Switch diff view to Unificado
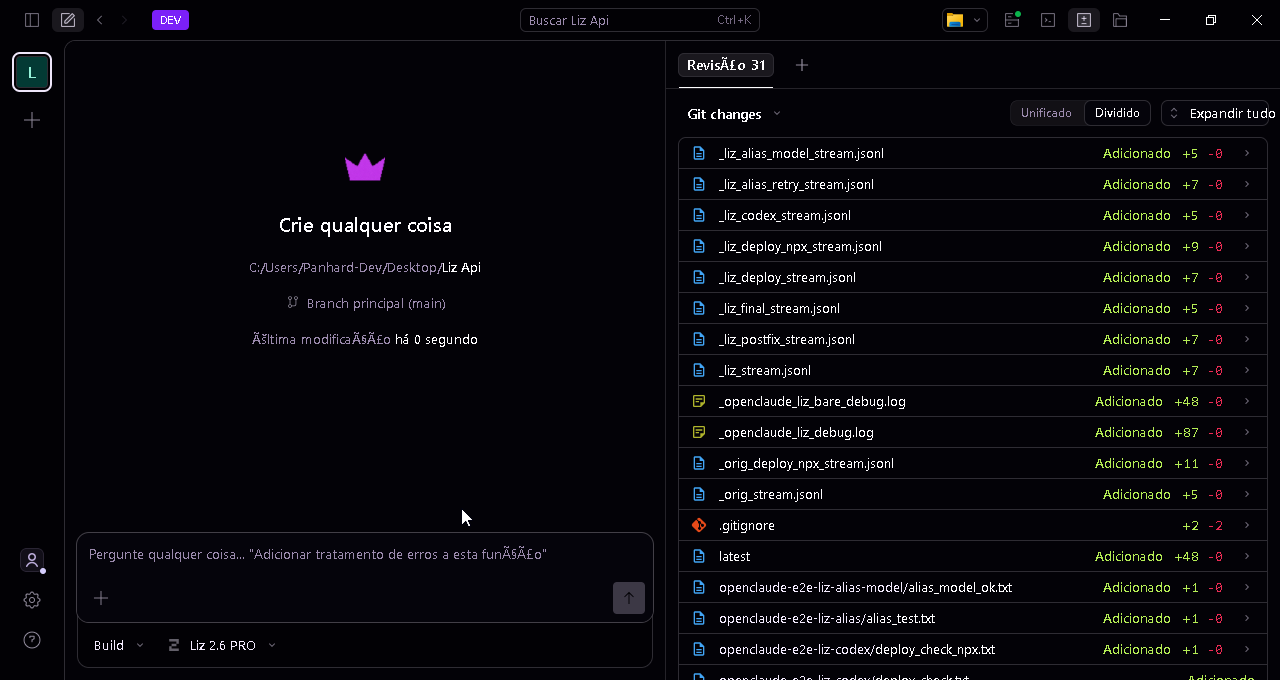Image resolution: width=1280 pixels, height=680 pixels. [1046, 113]
